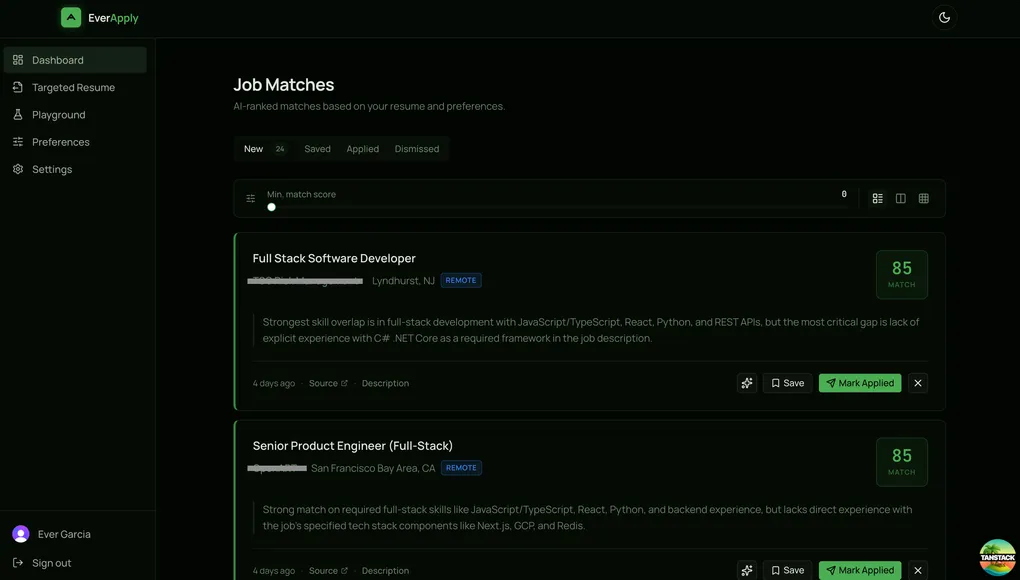Switch to list view layout
This screenshot has height=580, width=1020.
878,199
